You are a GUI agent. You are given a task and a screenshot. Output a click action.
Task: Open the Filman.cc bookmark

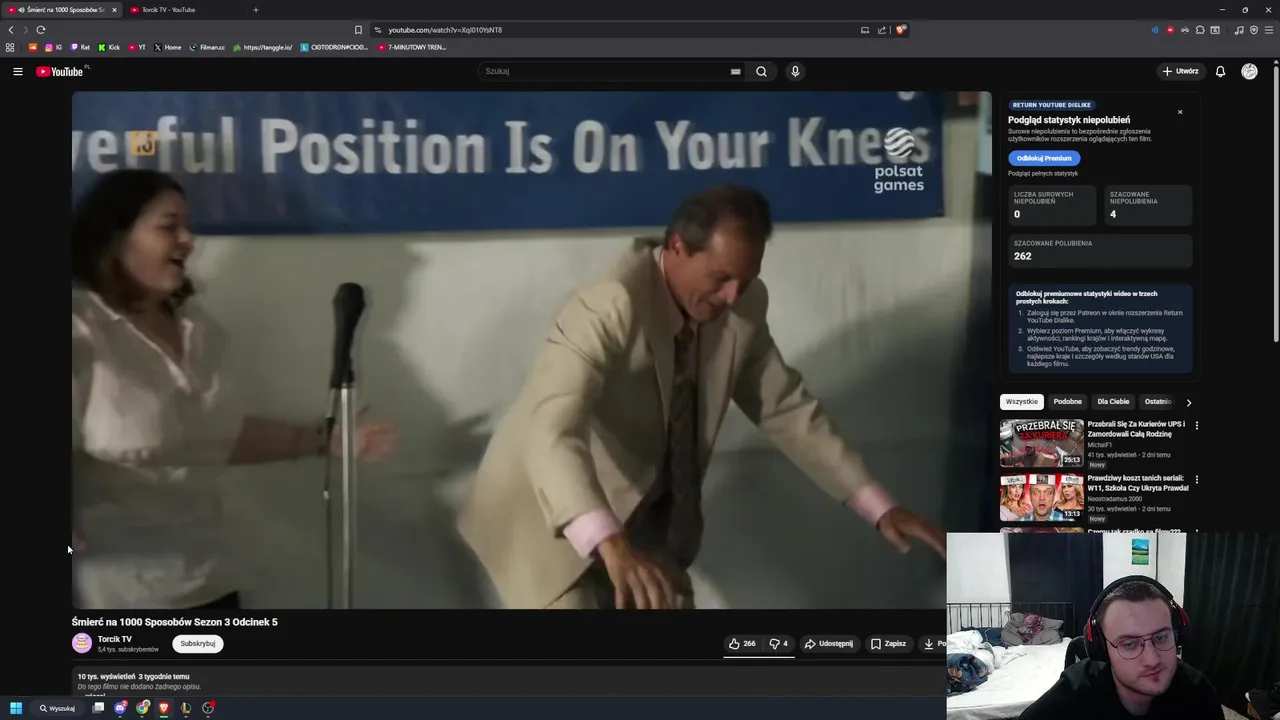208,47
